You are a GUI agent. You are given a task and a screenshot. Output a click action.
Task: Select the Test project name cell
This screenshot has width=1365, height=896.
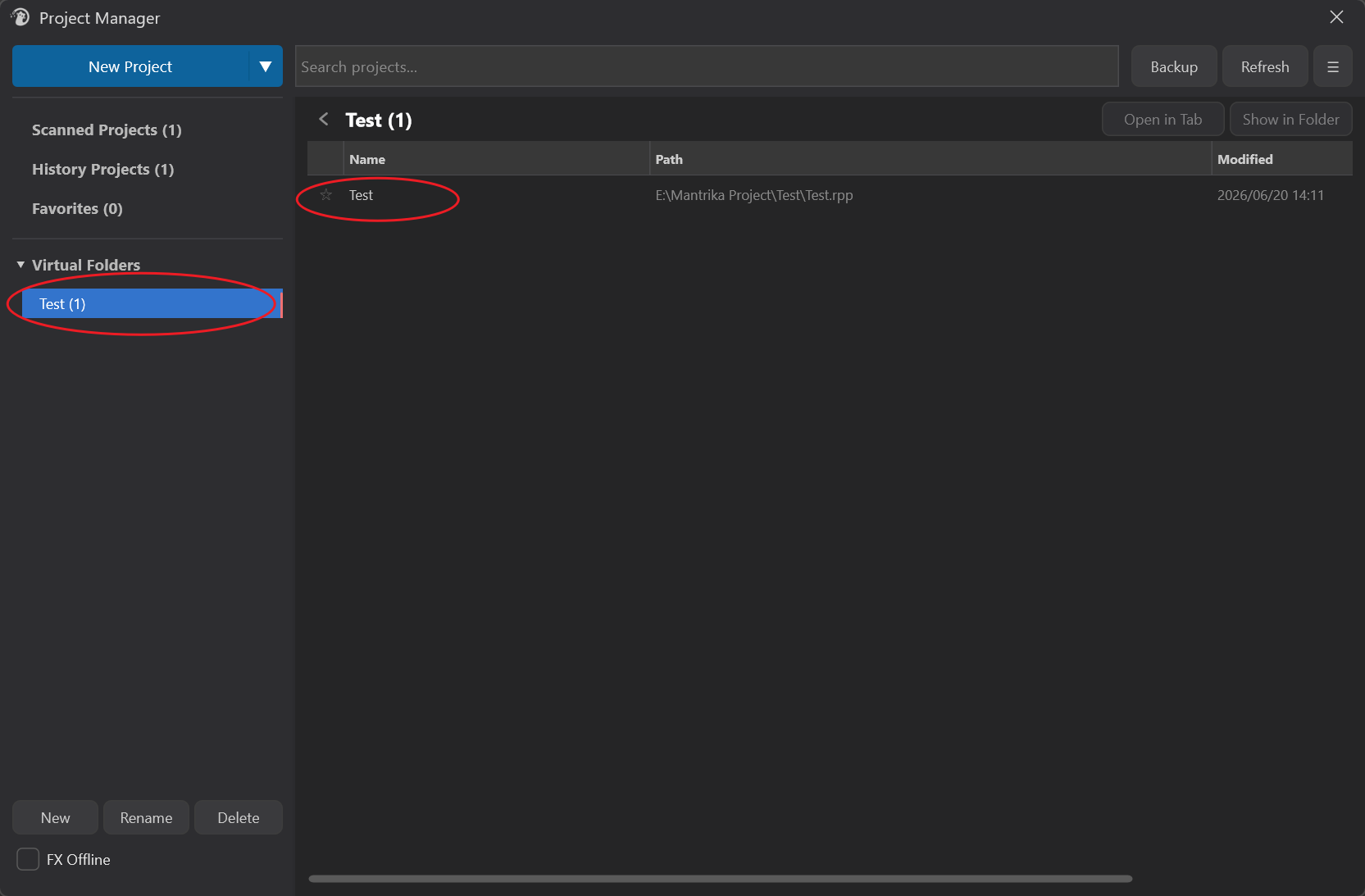click(361, 195)
